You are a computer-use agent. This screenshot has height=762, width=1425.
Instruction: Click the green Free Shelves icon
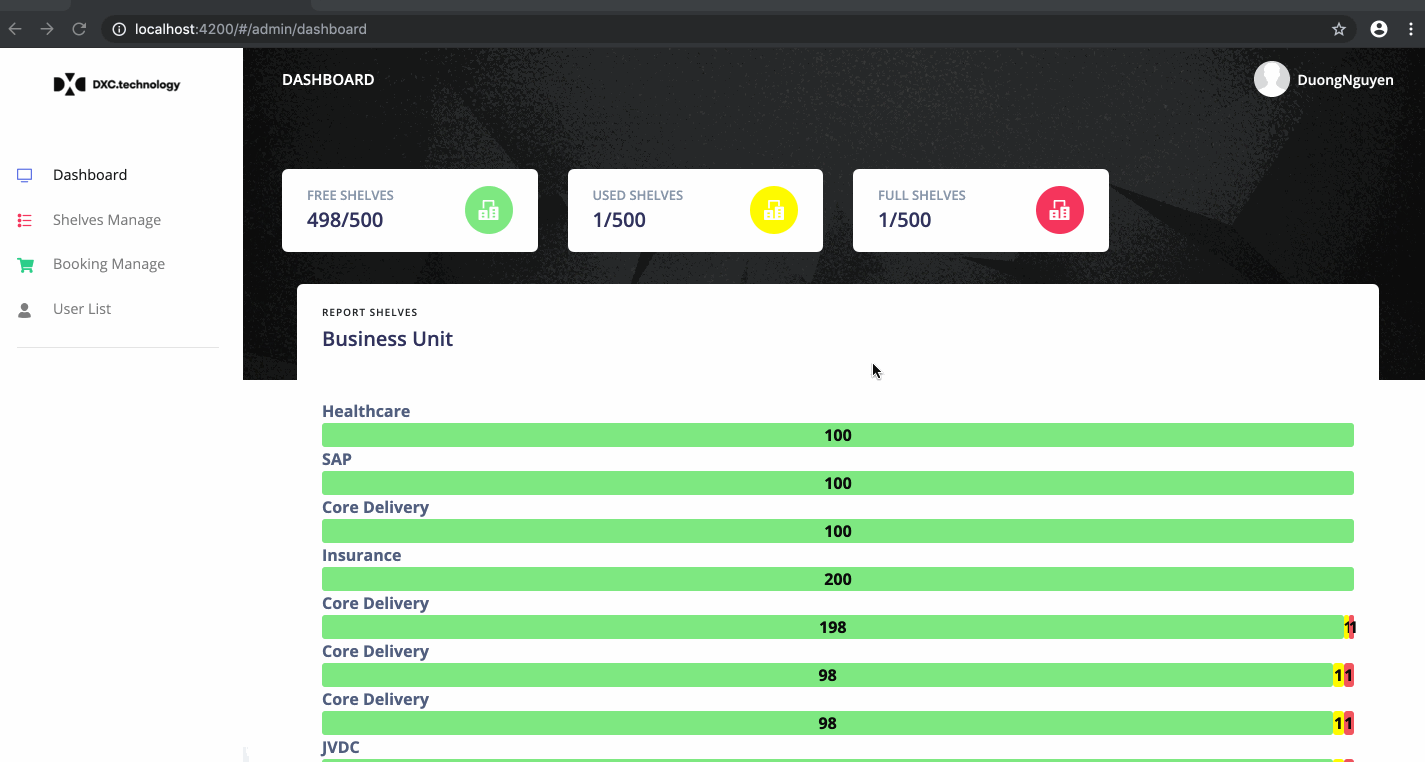pos(489,210)
